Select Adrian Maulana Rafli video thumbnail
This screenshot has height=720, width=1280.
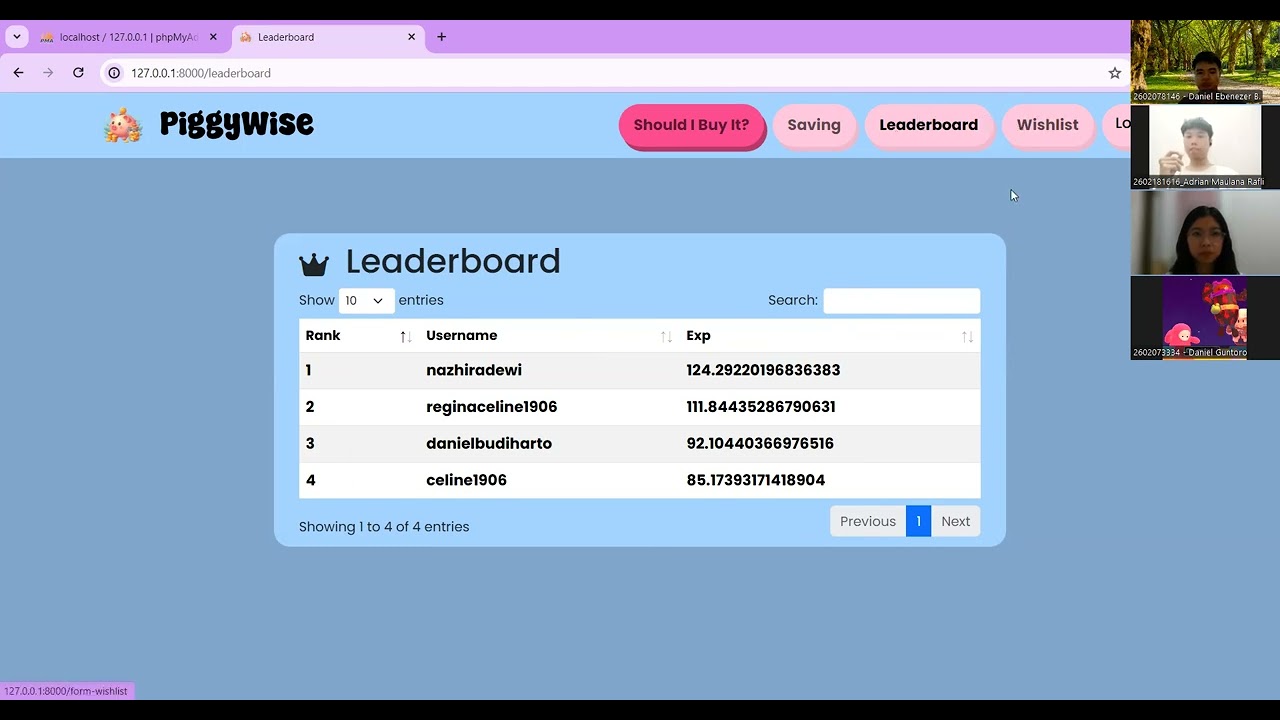pos(1205,146)
